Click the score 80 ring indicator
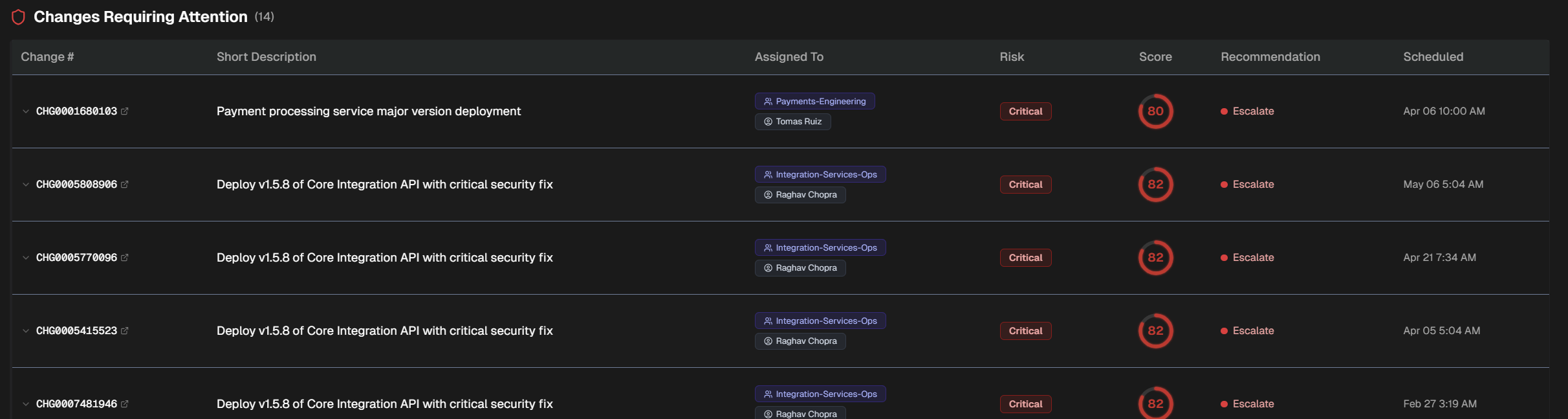 click(x=1155, y=111)
